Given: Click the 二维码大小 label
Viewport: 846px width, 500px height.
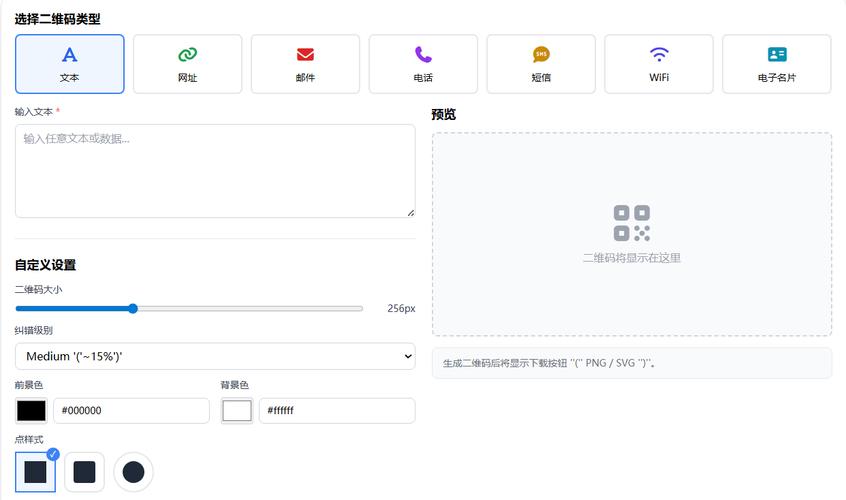Looking at the screenshot, I should [x=38, y=290].
